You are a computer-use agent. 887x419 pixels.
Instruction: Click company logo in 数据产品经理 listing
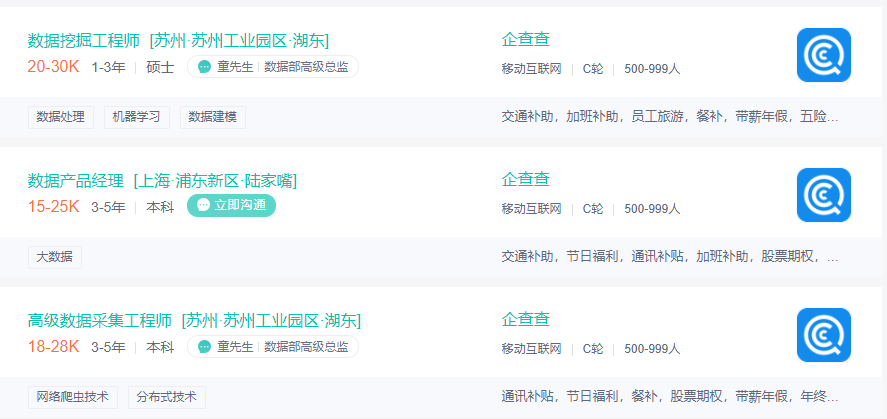823,194
